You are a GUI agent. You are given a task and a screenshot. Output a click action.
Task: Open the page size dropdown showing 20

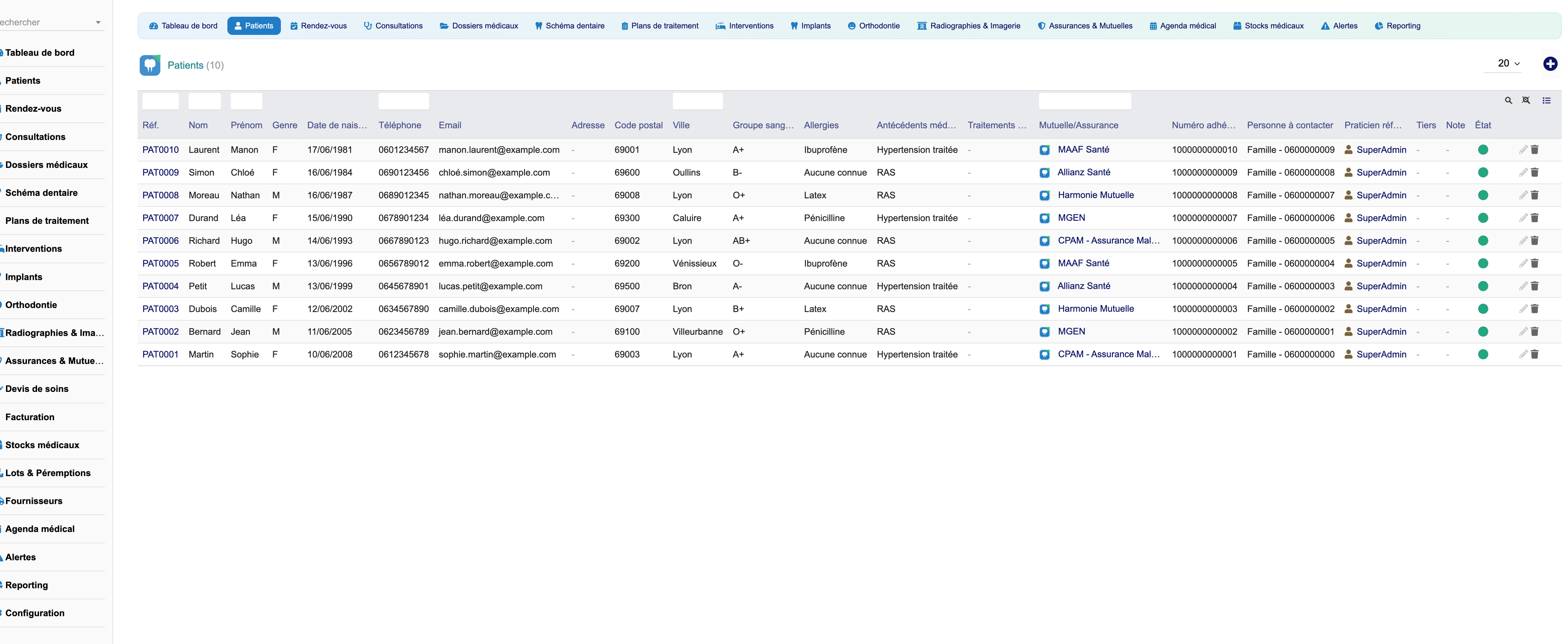pos(1503,63)
